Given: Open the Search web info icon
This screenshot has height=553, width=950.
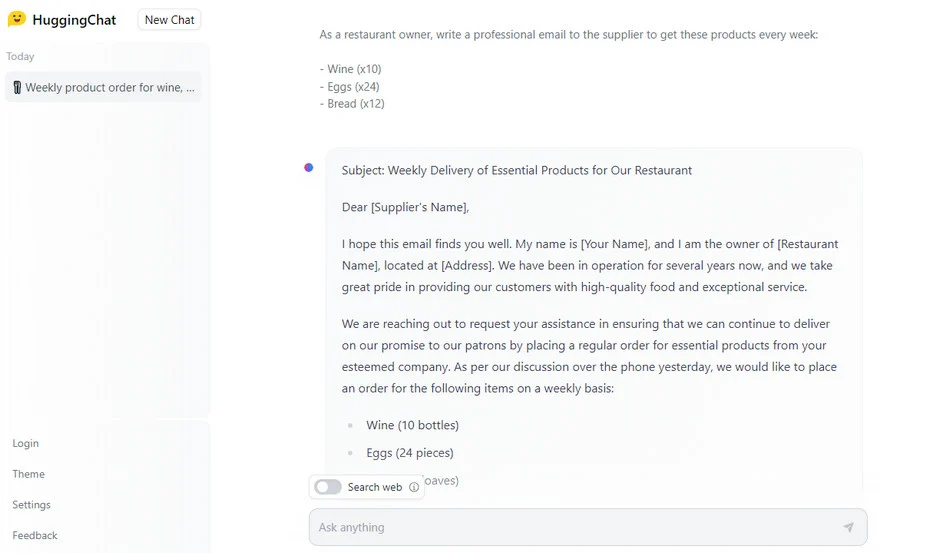Looking at the screenshot, I should (414, 487).
